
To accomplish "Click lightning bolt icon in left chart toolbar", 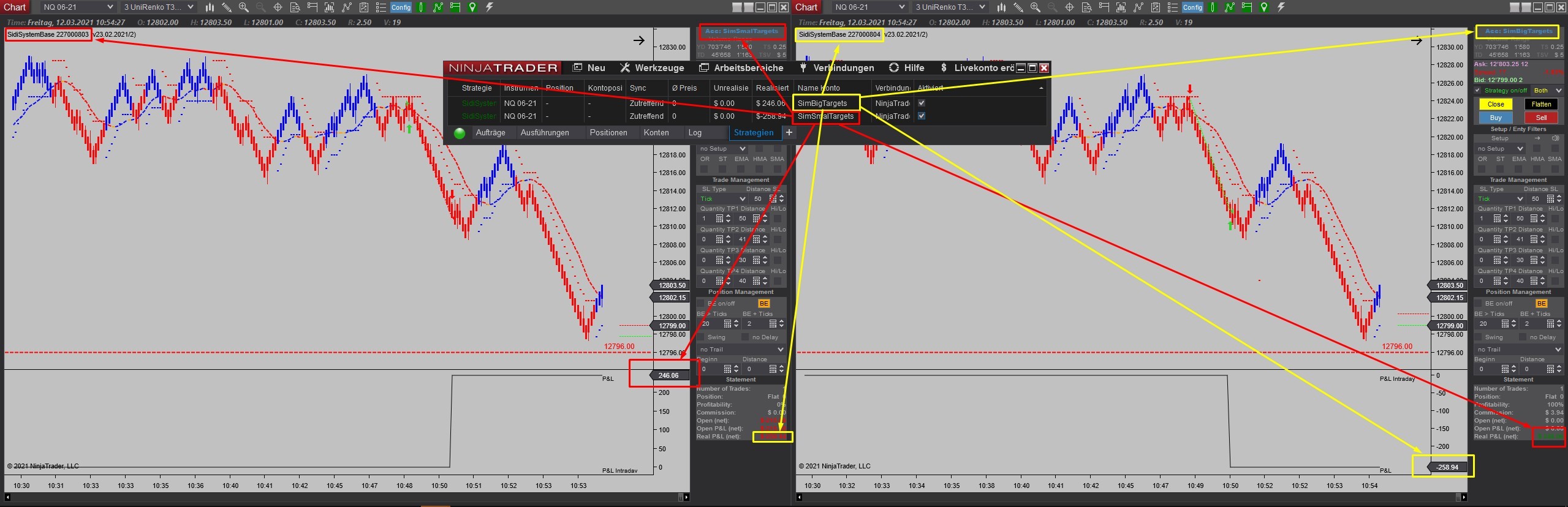I will (x=490, y=7).
